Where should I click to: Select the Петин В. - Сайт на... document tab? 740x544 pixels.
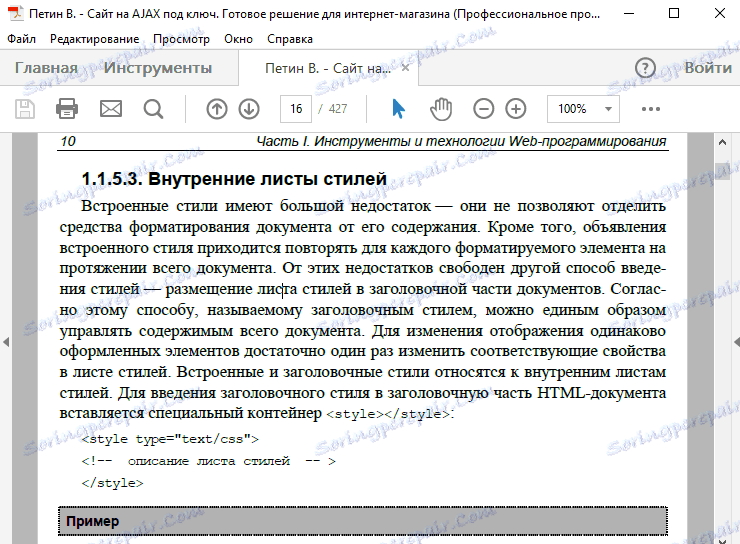click(328, 68)
